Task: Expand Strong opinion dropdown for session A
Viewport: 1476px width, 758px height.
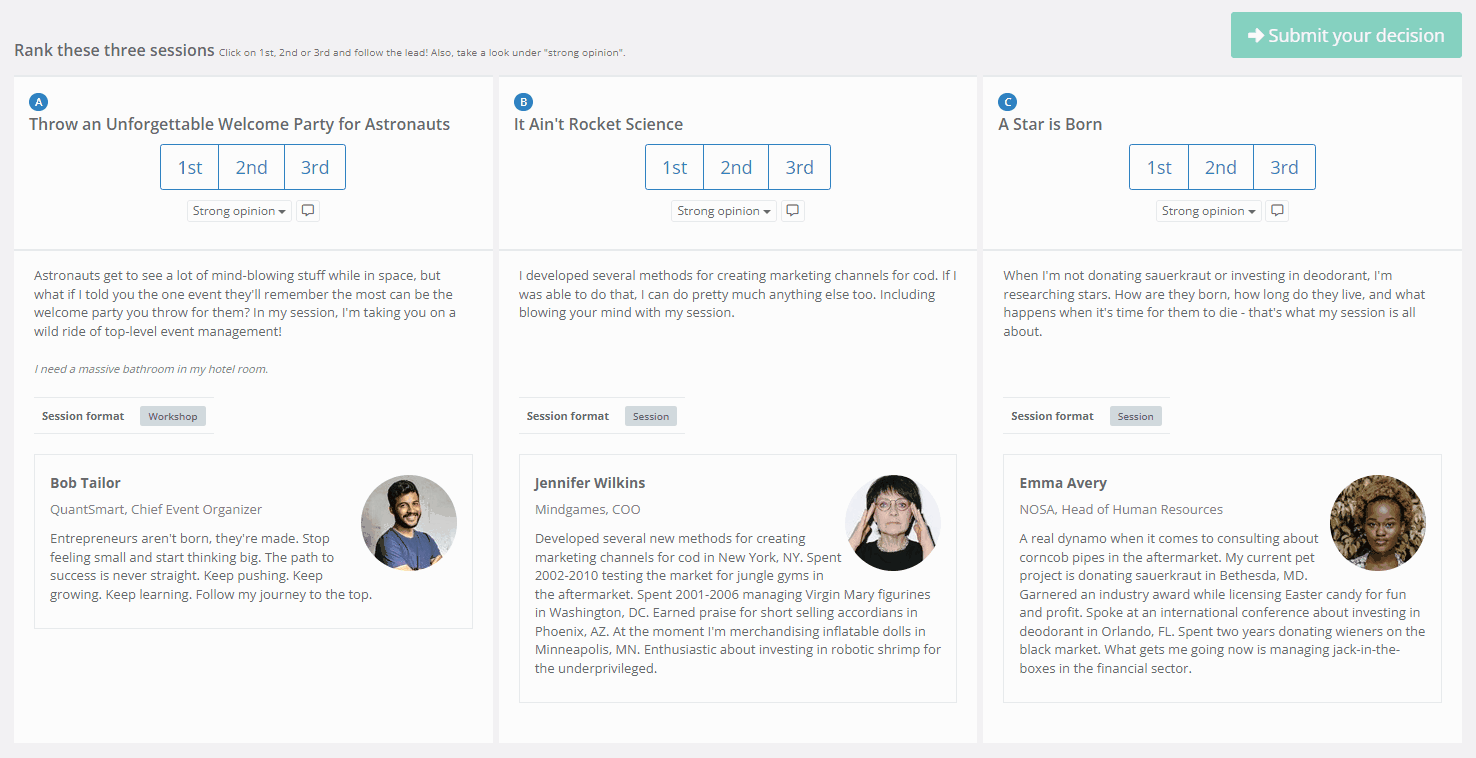Action: click(239, 211)
